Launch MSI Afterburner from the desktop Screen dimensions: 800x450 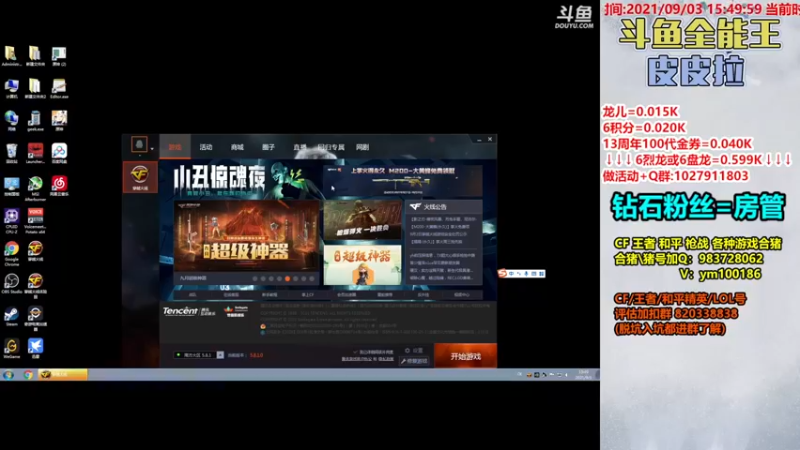coord(35,187)
